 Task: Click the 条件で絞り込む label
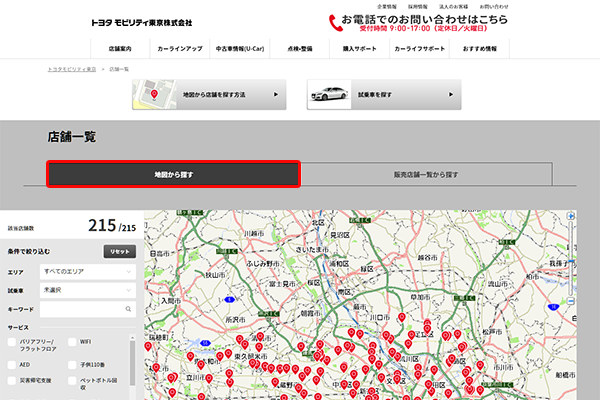(x=29, y=251)
